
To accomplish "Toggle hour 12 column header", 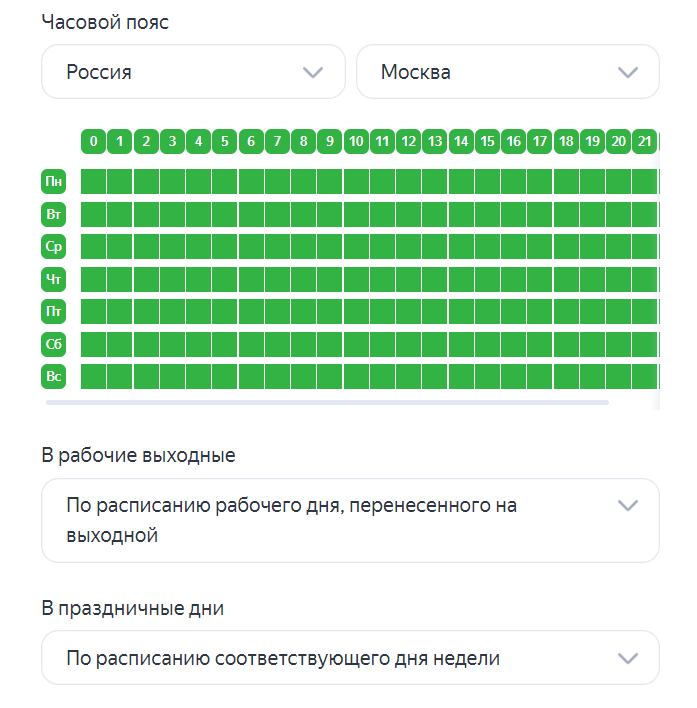I will click(408, 142).
